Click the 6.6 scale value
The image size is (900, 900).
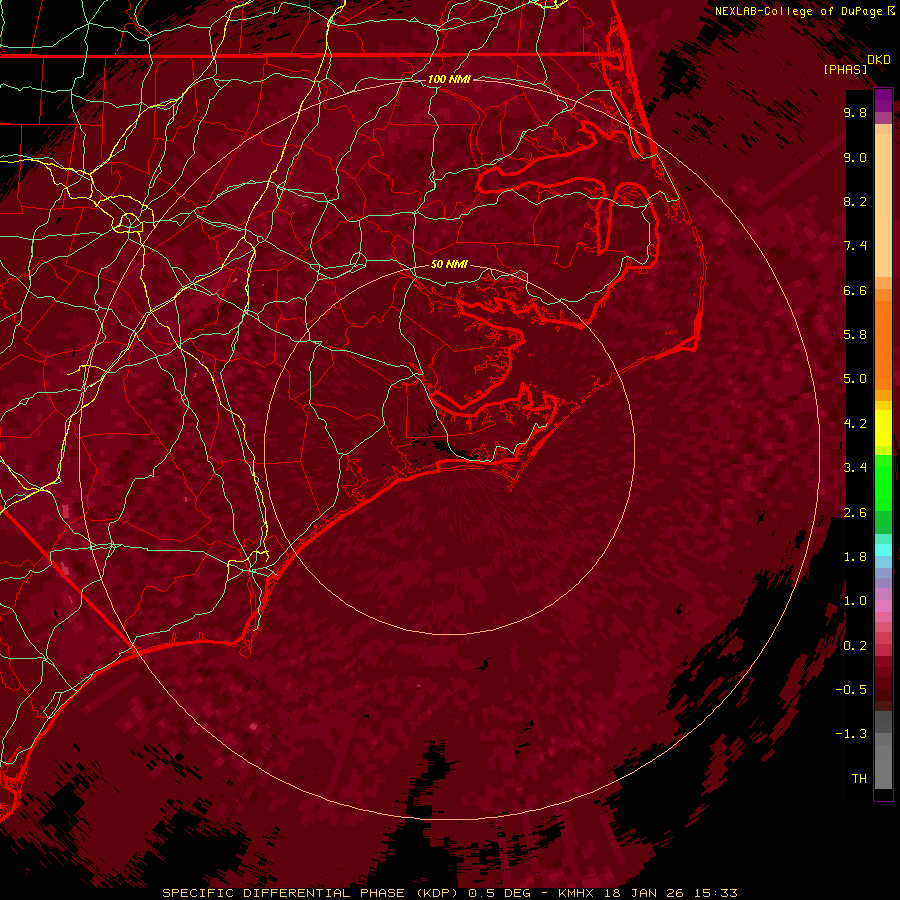click(x=855, y=290)
